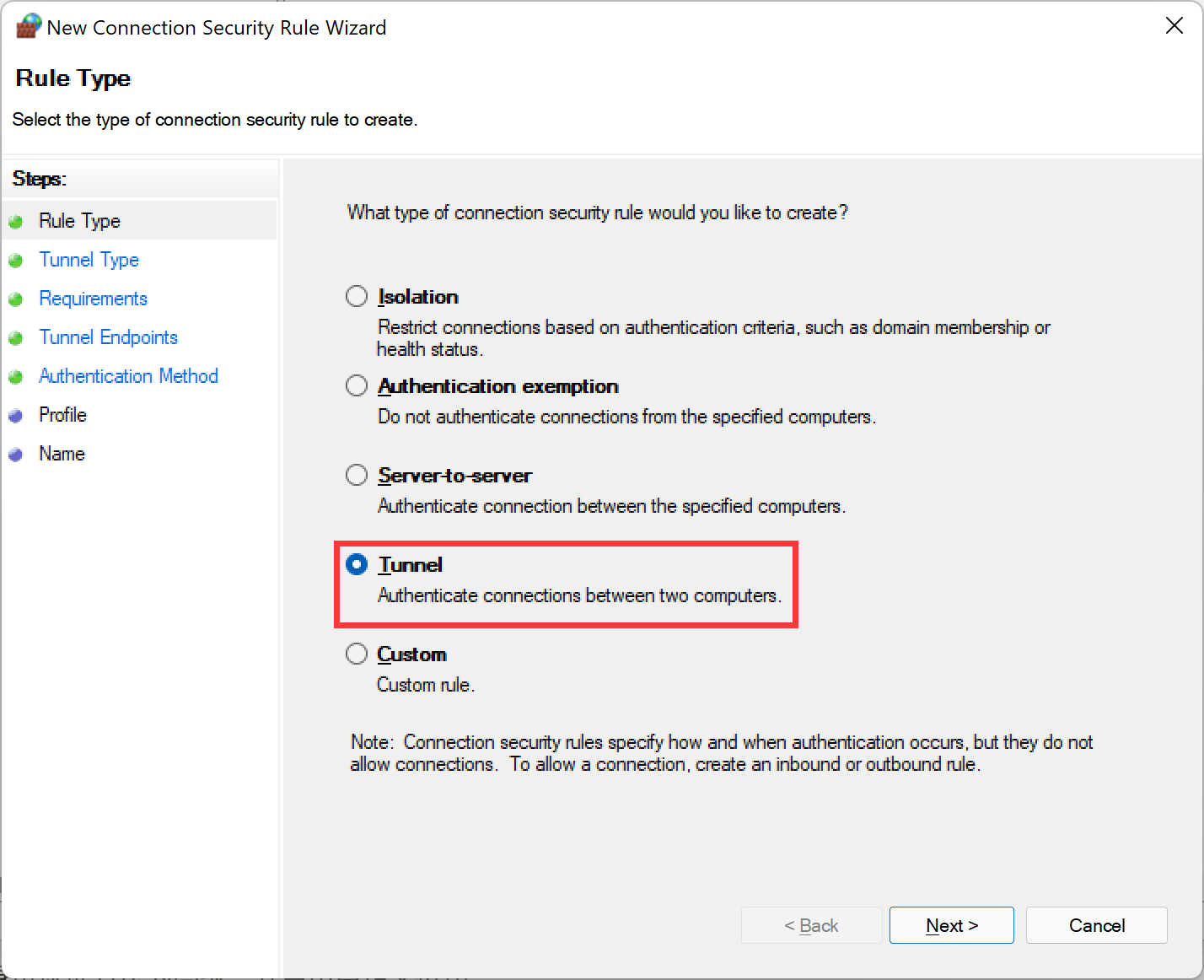
Task: Click the green bullet beside Rule Type
Action: [x=15, y=222]
